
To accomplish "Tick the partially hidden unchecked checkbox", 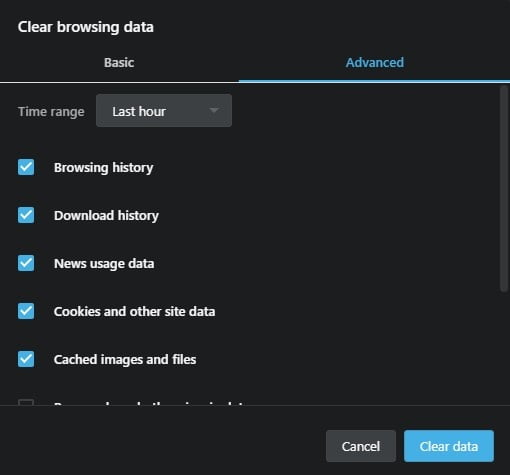I will coord(26,402).
